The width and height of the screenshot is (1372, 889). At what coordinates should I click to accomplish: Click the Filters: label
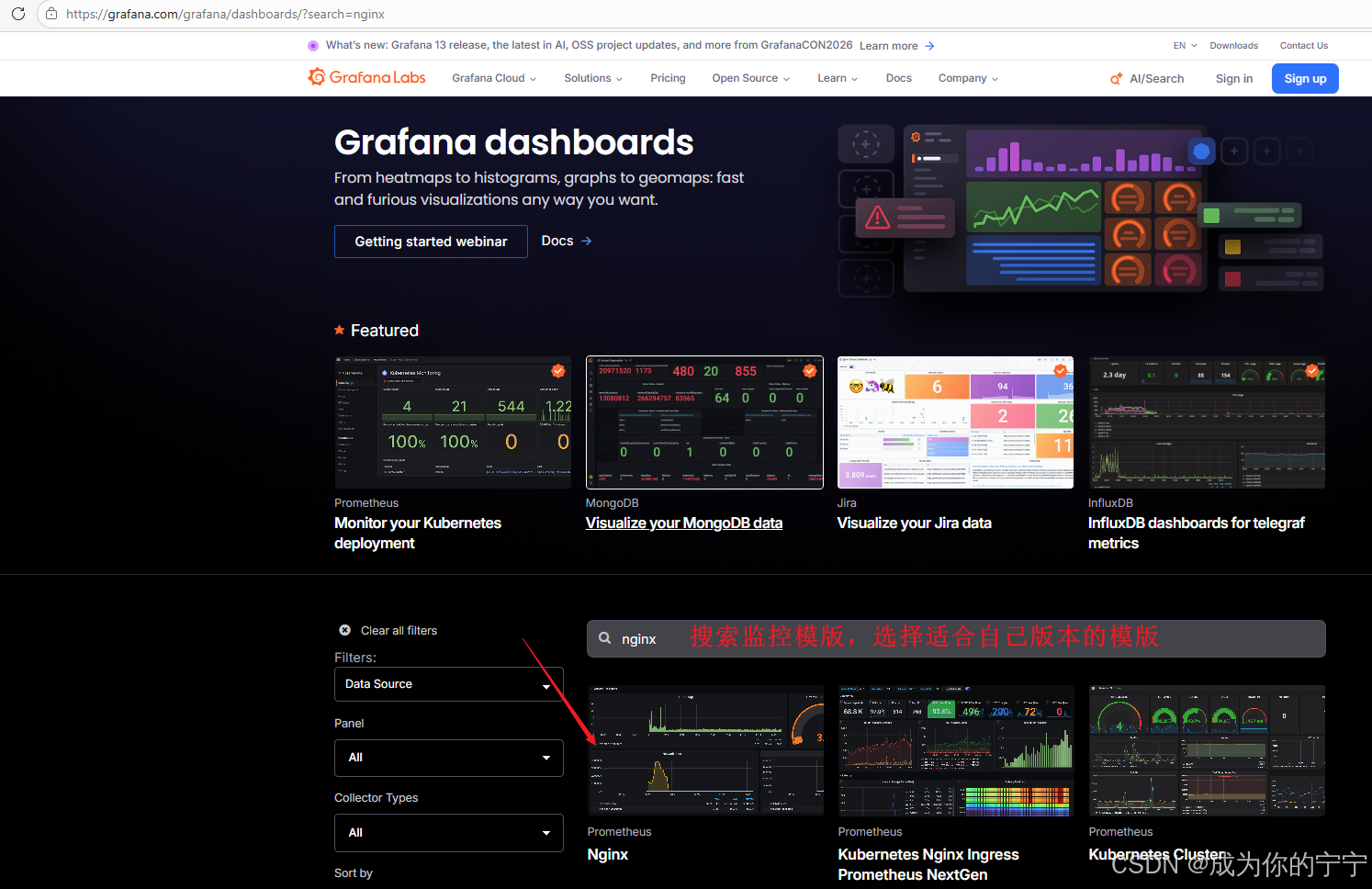tap(355, 658)
